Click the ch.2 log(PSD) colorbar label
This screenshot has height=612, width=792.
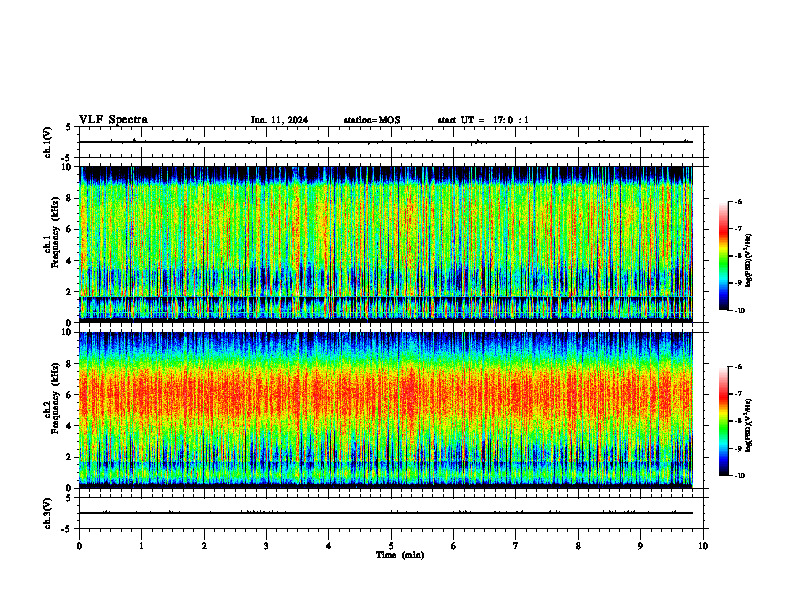click(x=749, y=426)
